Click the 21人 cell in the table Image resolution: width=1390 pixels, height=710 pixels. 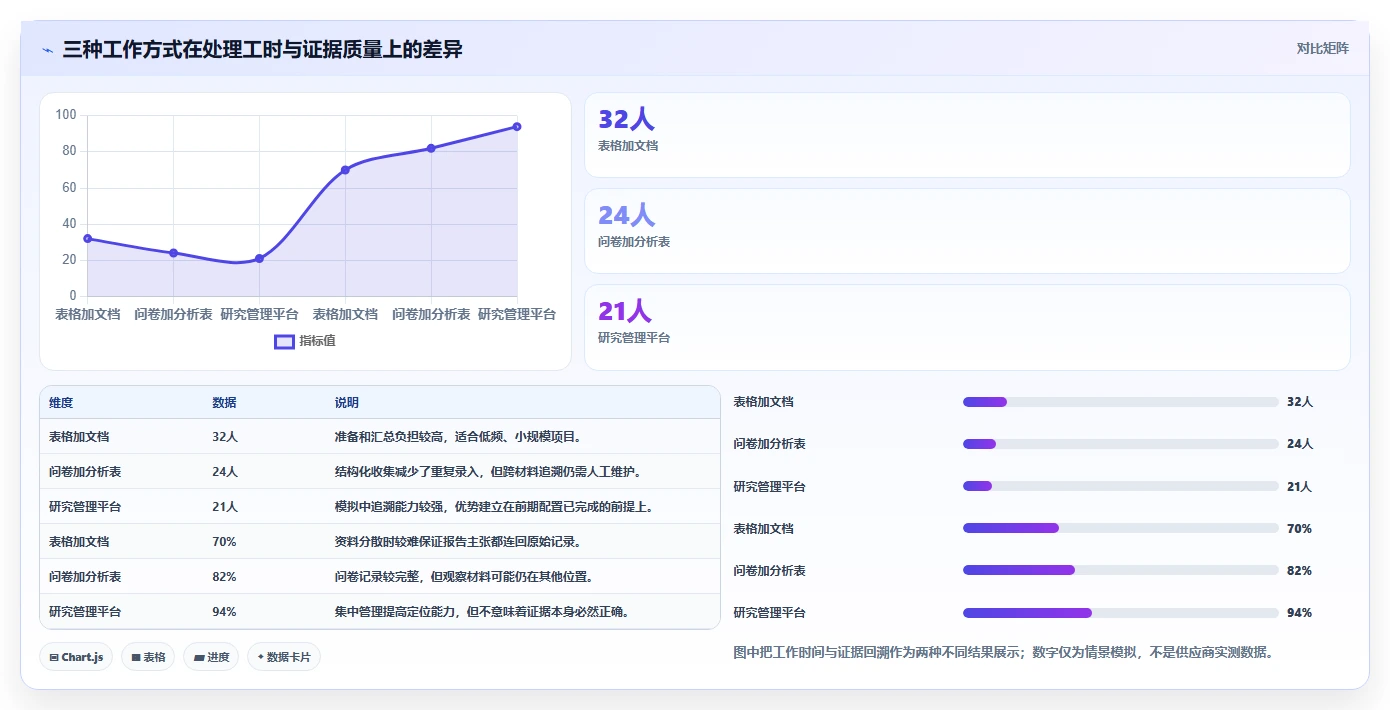pos(224,507)
